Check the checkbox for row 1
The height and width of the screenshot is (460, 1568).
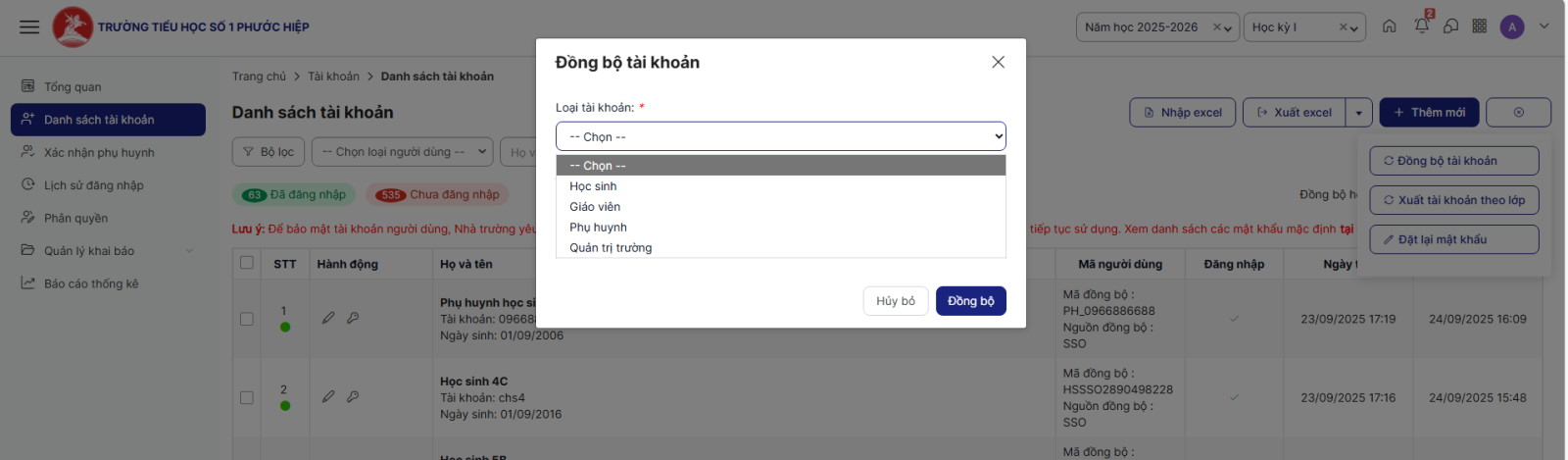pyautogui.click(x=247, y=319)
